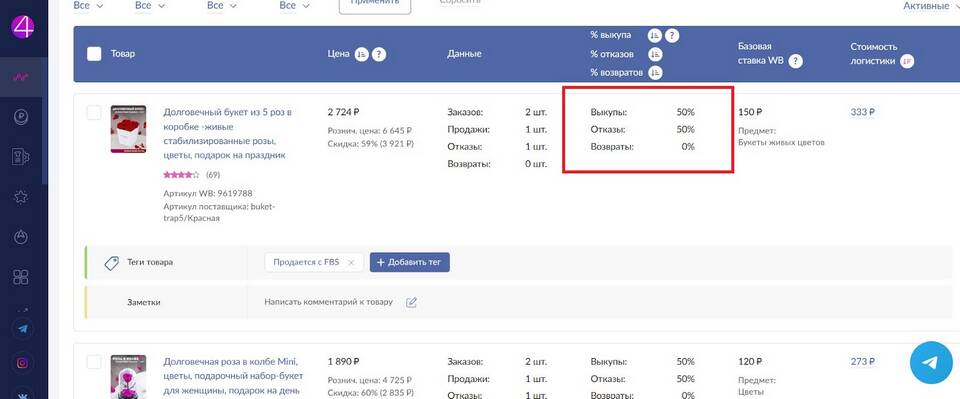Open the analytics chart sidebar icon
Screen dimensions: 960x399
tap(21, 77)
